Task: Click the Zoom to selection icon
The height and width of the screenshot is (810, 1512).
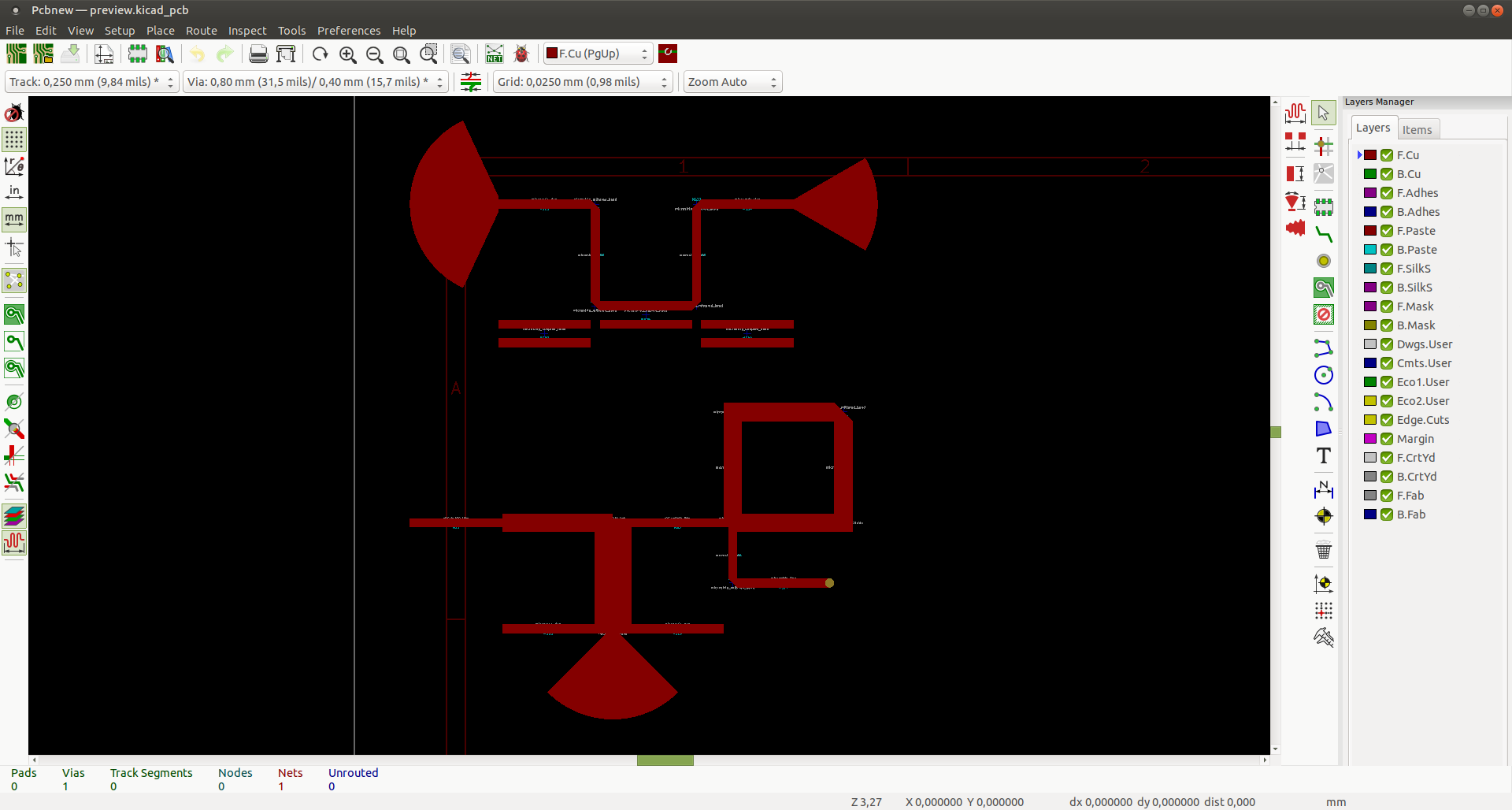Action: [x=428, y=54]
